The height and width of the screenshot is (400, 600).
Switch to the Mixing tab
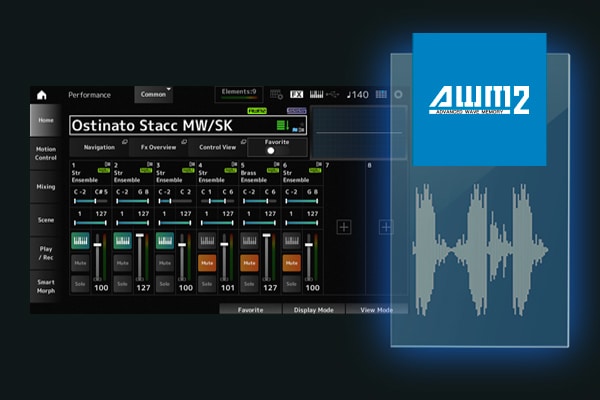click(47, 186)
